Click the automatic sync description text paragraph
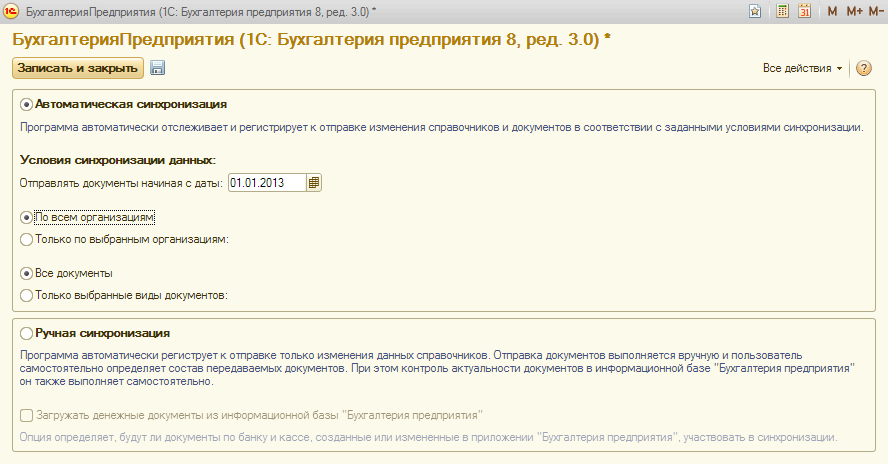888x464 pixels. pyautogui.click(x=442, y=127)
